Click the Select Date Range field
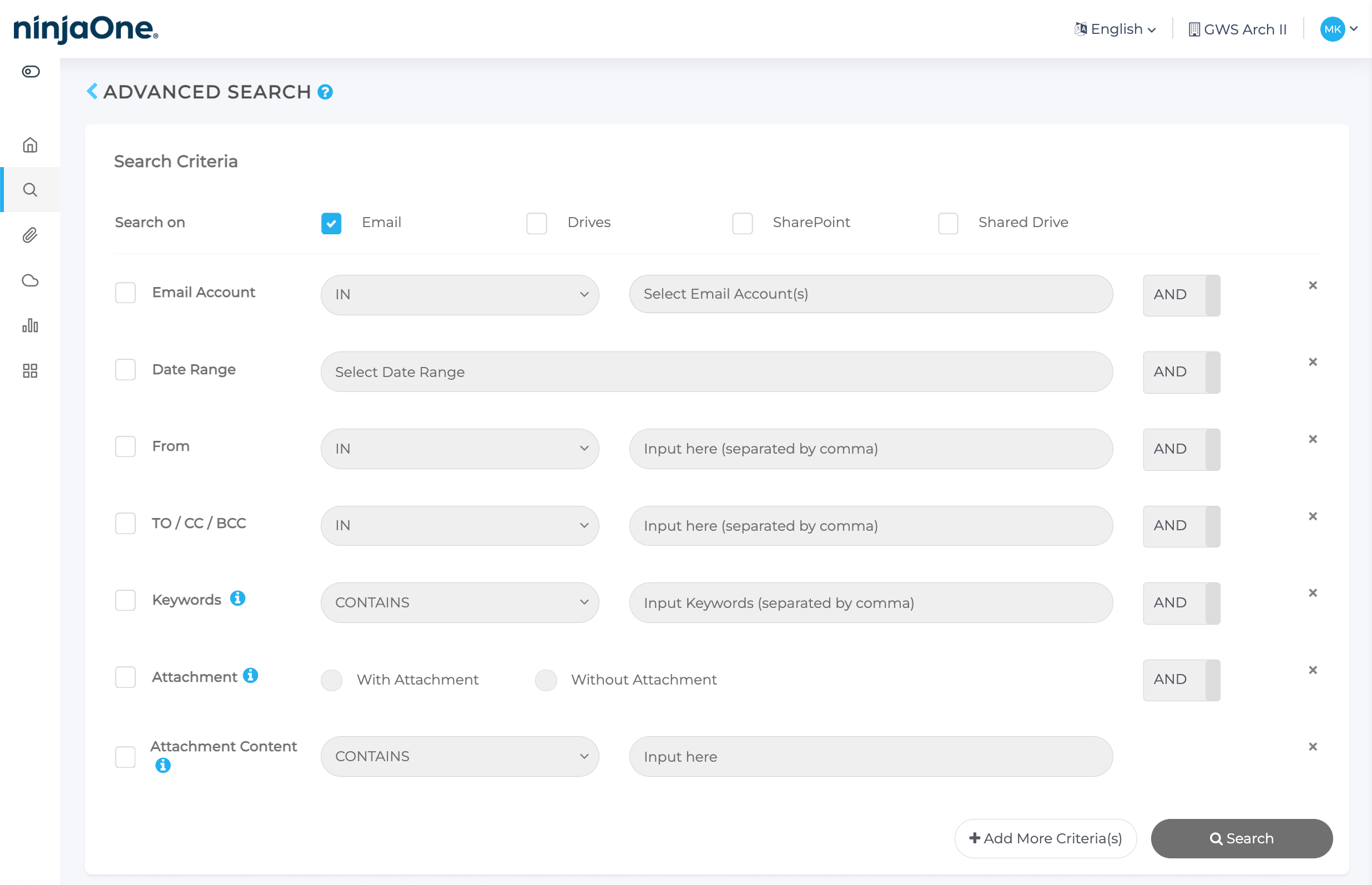The width and height of the screenshot is (1372, 885). click(x=717, y=372)
